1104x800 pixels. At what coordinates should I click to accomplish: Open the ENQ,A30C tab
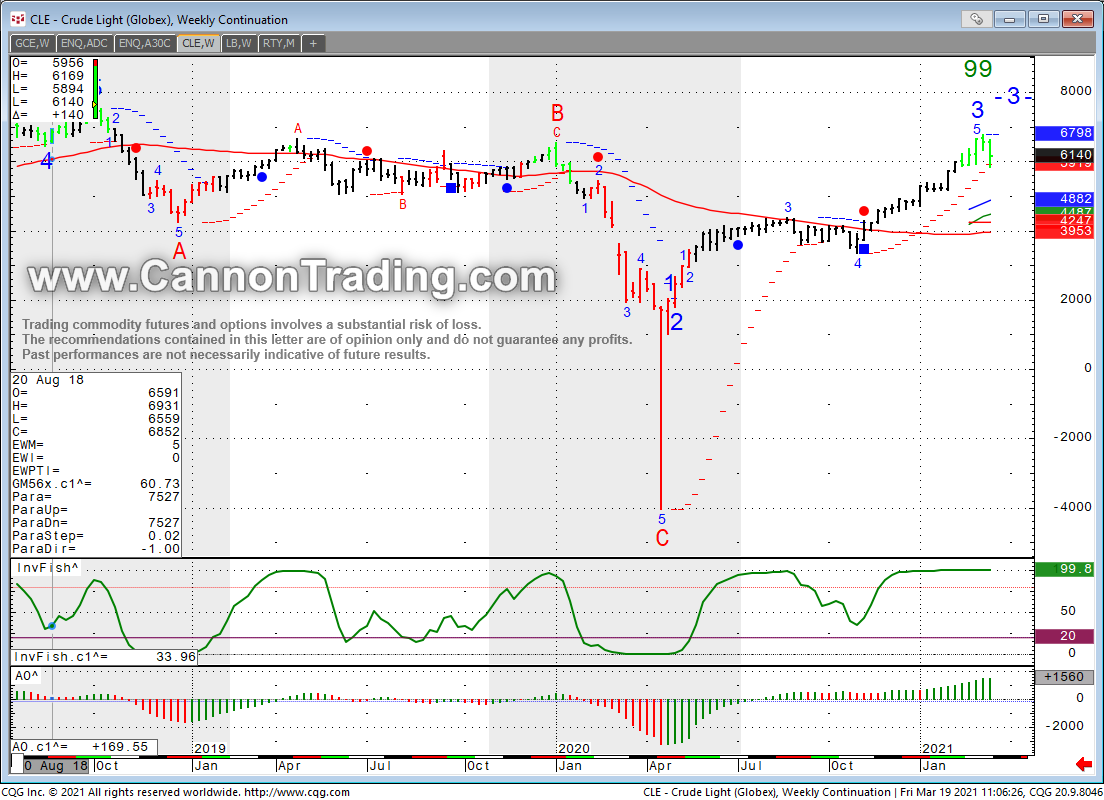(144, 43)
